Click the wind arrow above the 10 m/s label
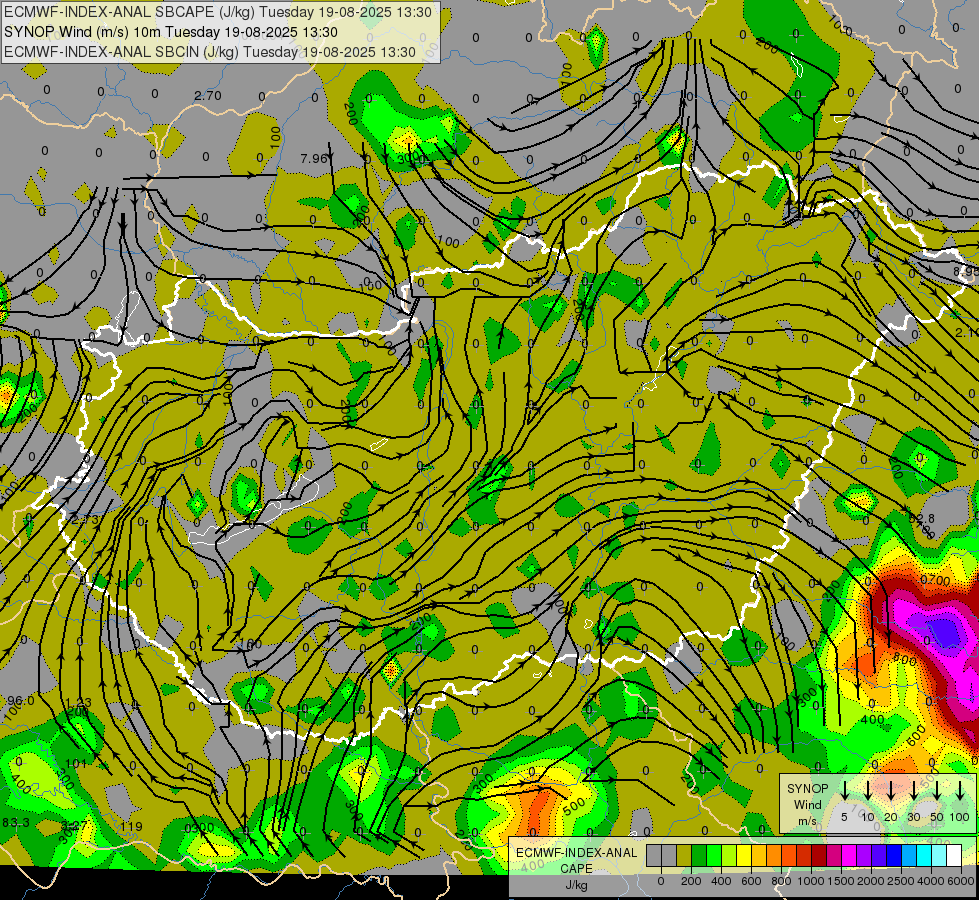Screen dimensions: 979x900 867,791
